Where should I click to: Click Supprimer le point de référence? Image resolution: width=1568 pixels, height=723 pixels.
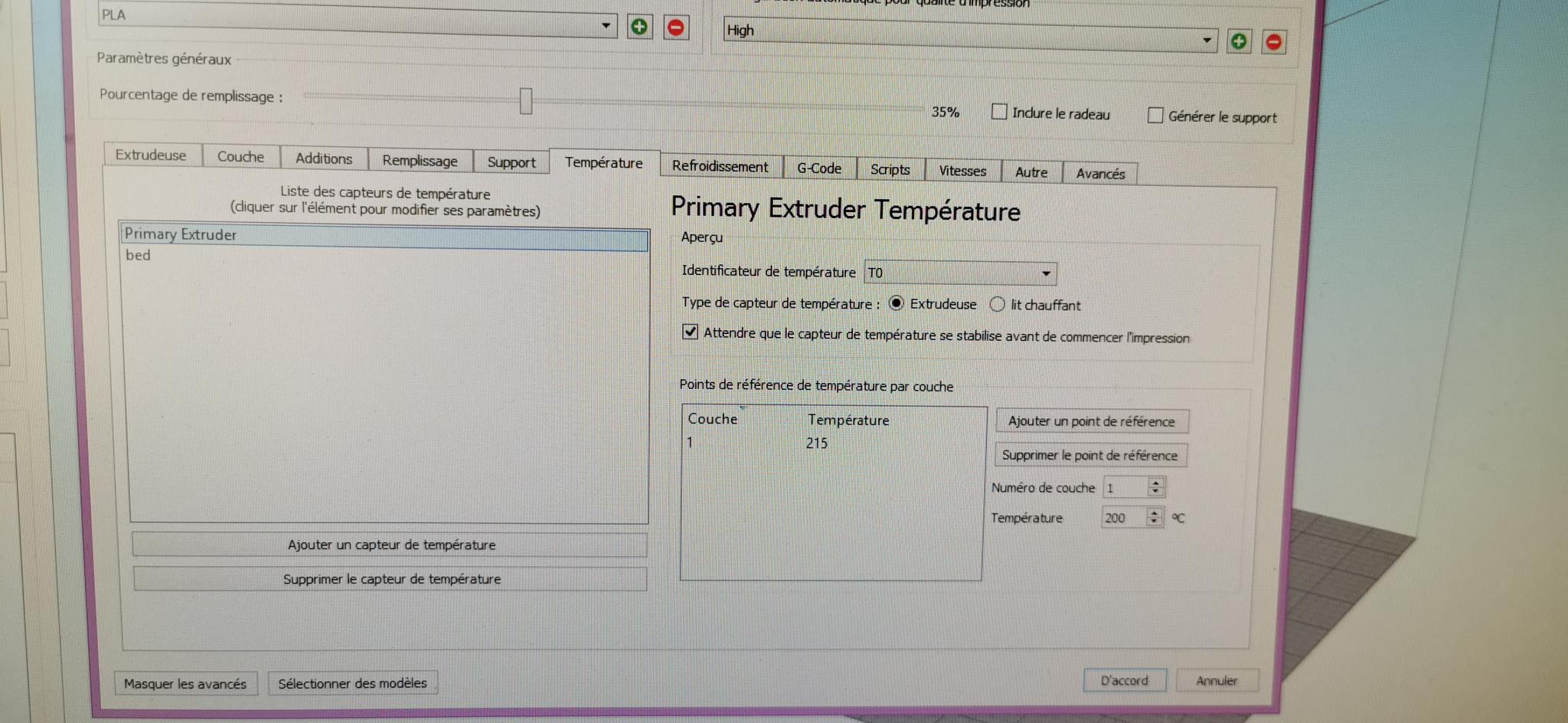[x=1090, y=455]
